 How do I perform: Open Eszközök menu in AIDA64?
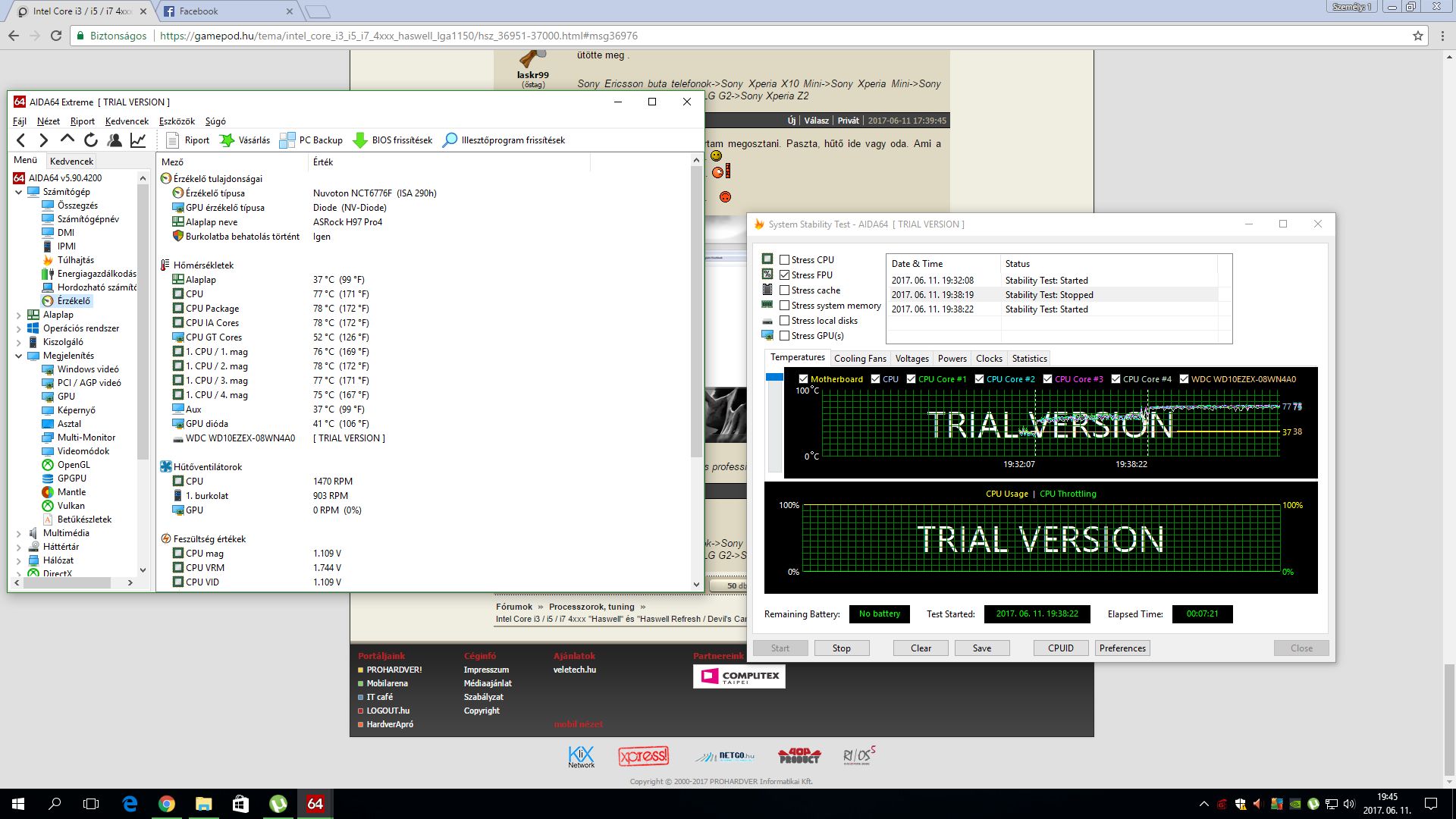pos(177,121)
